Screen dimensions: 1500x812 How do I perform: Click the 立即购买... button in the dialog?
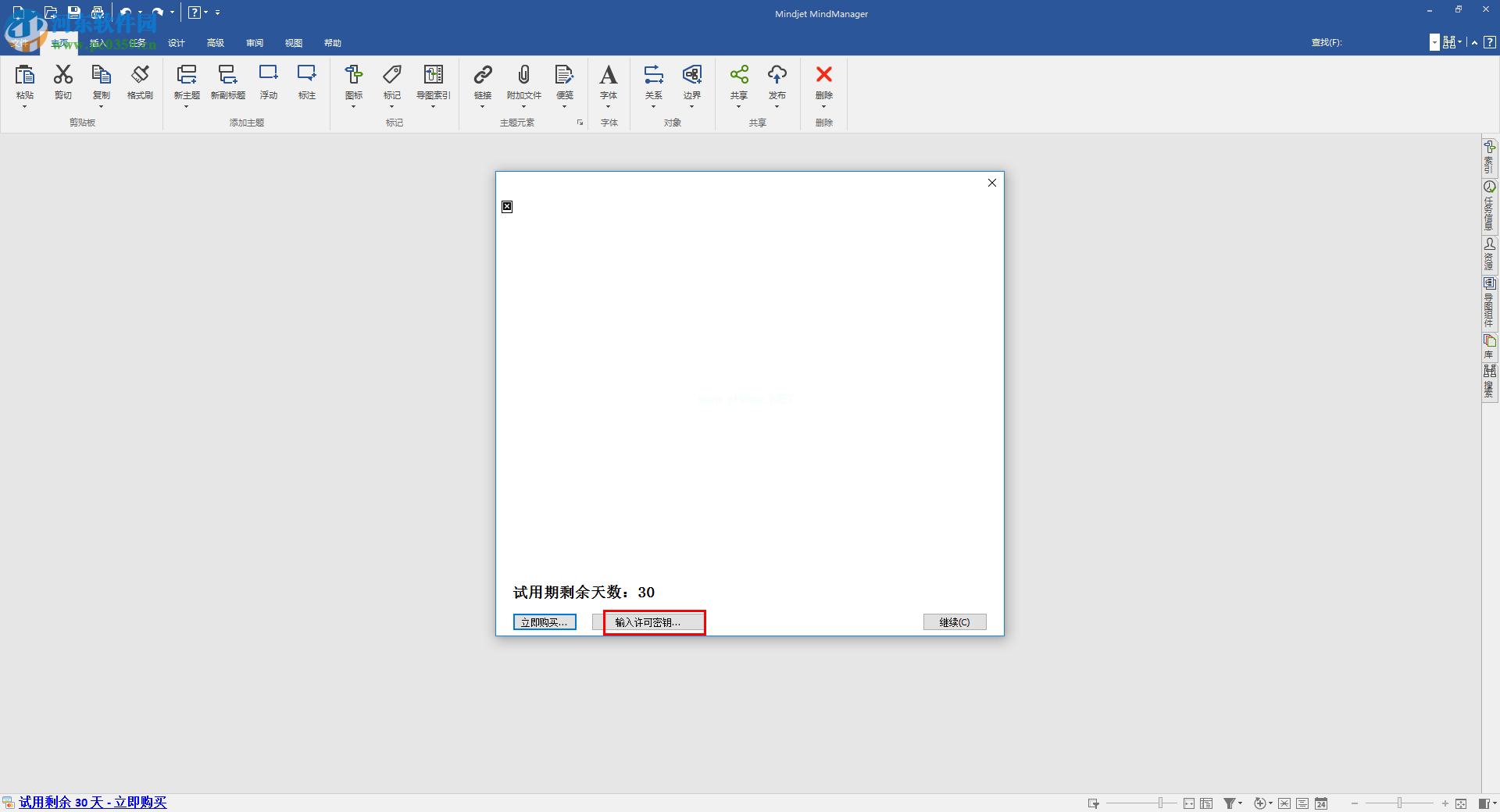coord(545,622)
